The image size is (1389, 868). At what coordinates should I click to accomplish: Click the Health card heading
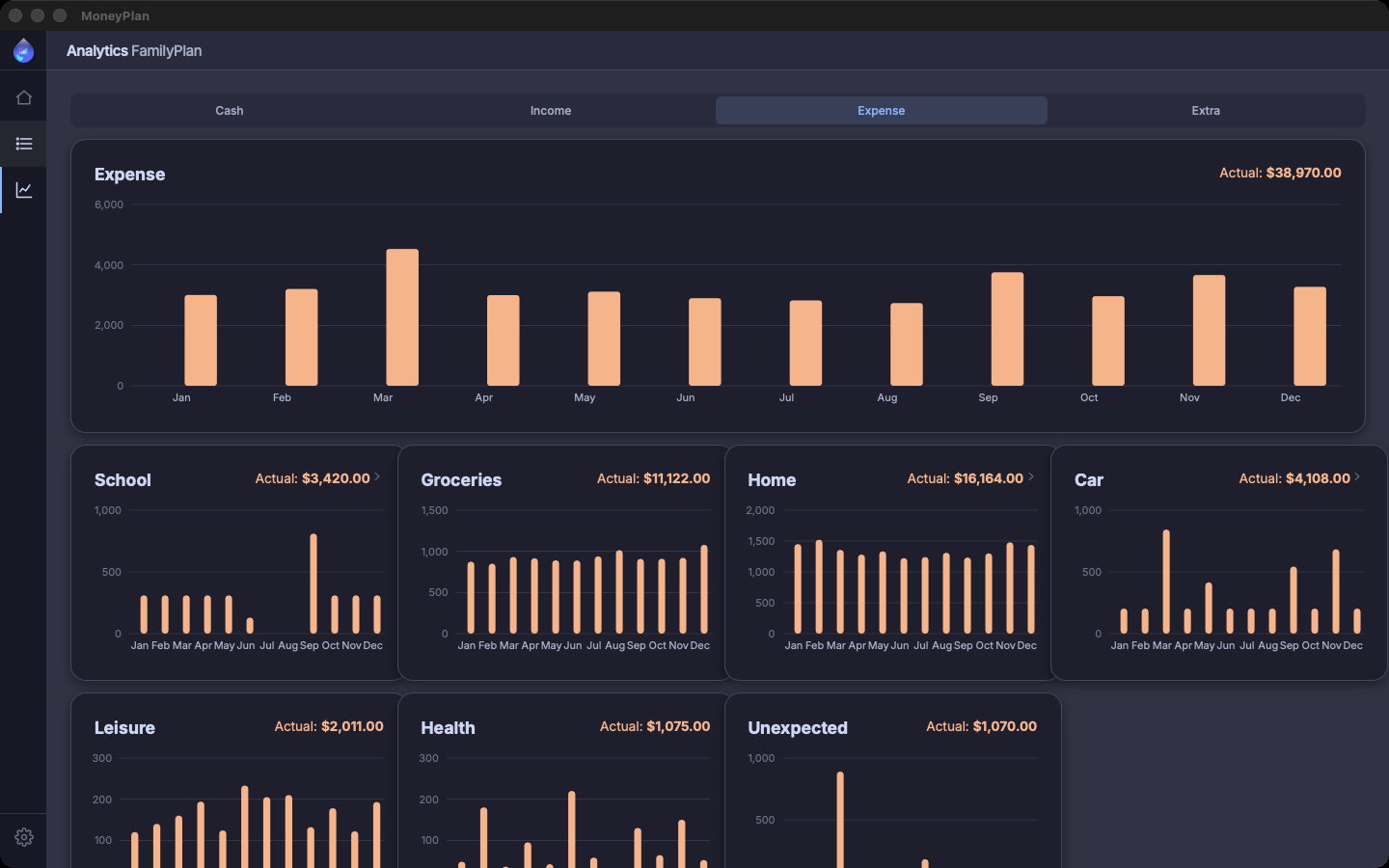(x=448, y=728)
